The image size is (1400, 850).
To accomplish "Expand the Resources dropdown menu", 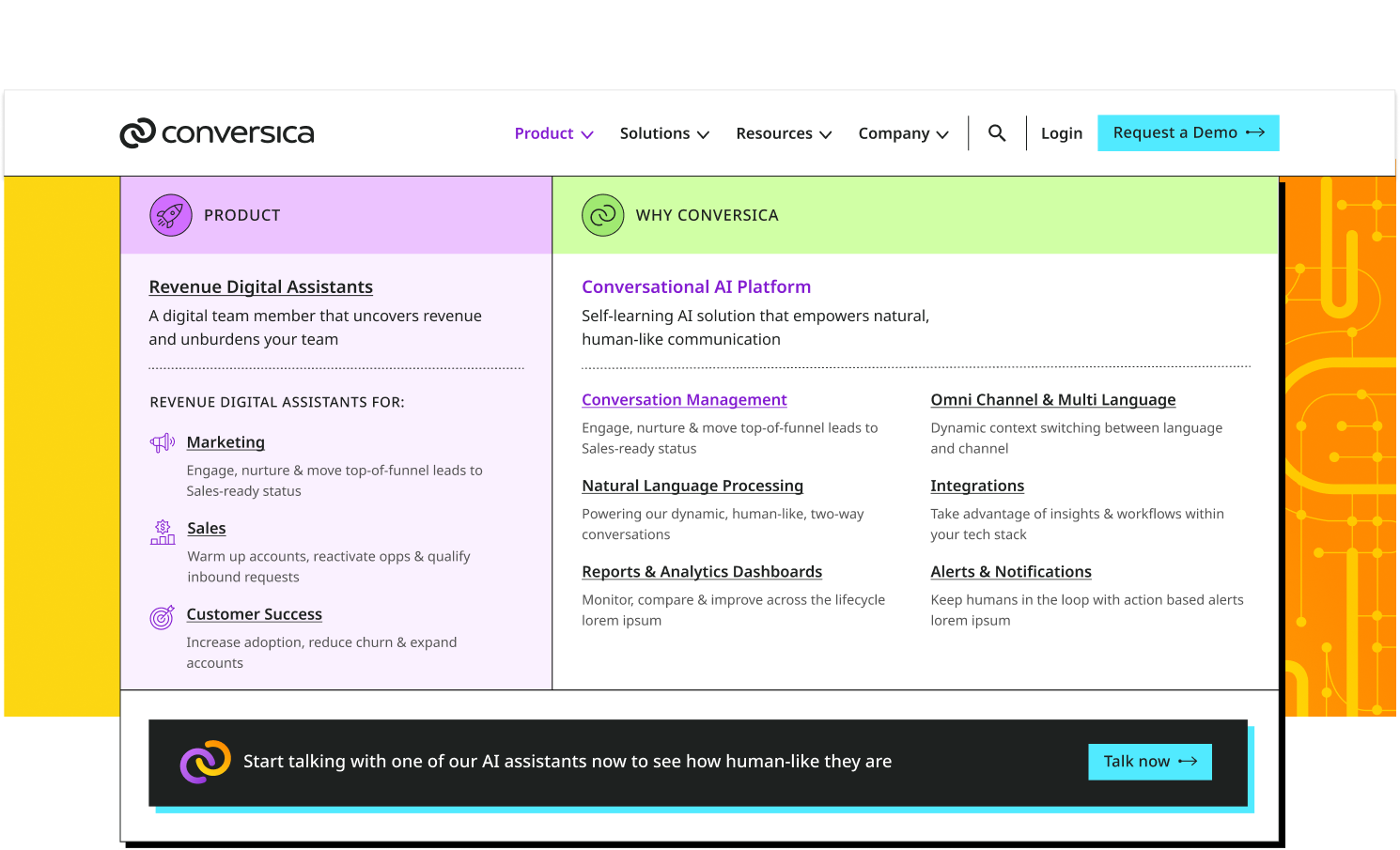I will point(784,133).
